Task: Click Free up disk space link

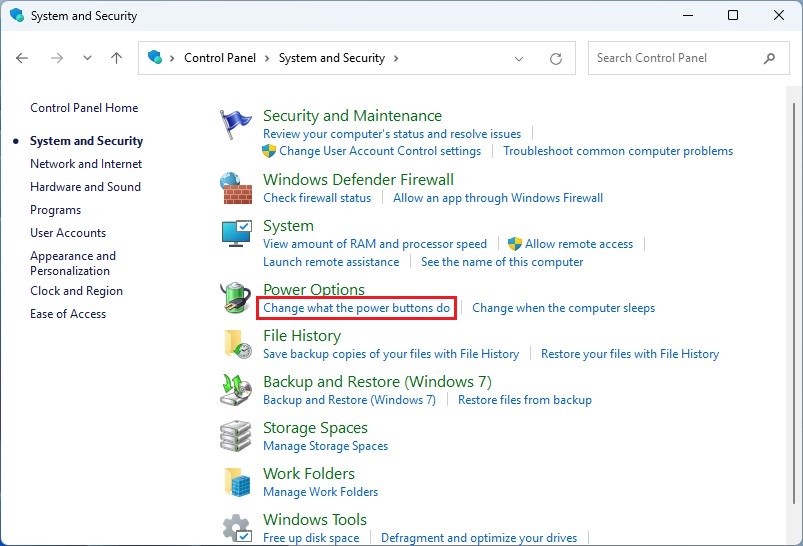Action: (311, 538)
